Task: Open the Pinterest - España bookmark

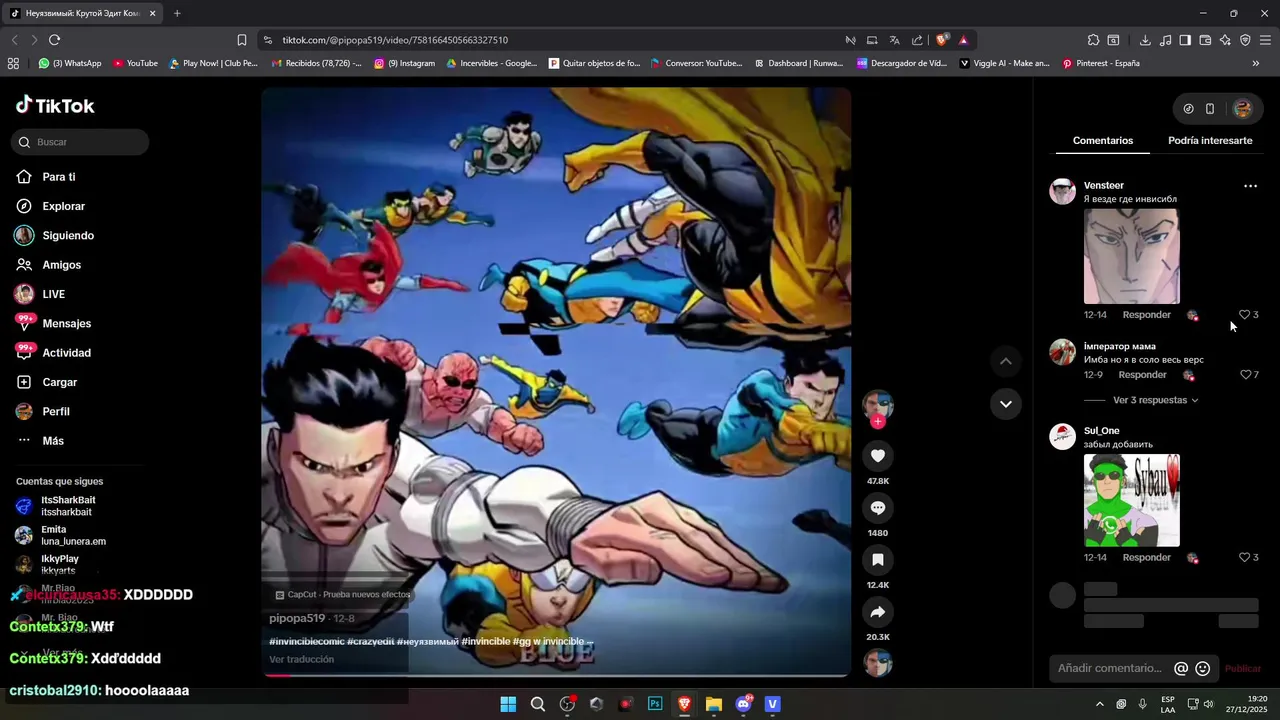Action: pyautogui.click(x=1101, y=63)
